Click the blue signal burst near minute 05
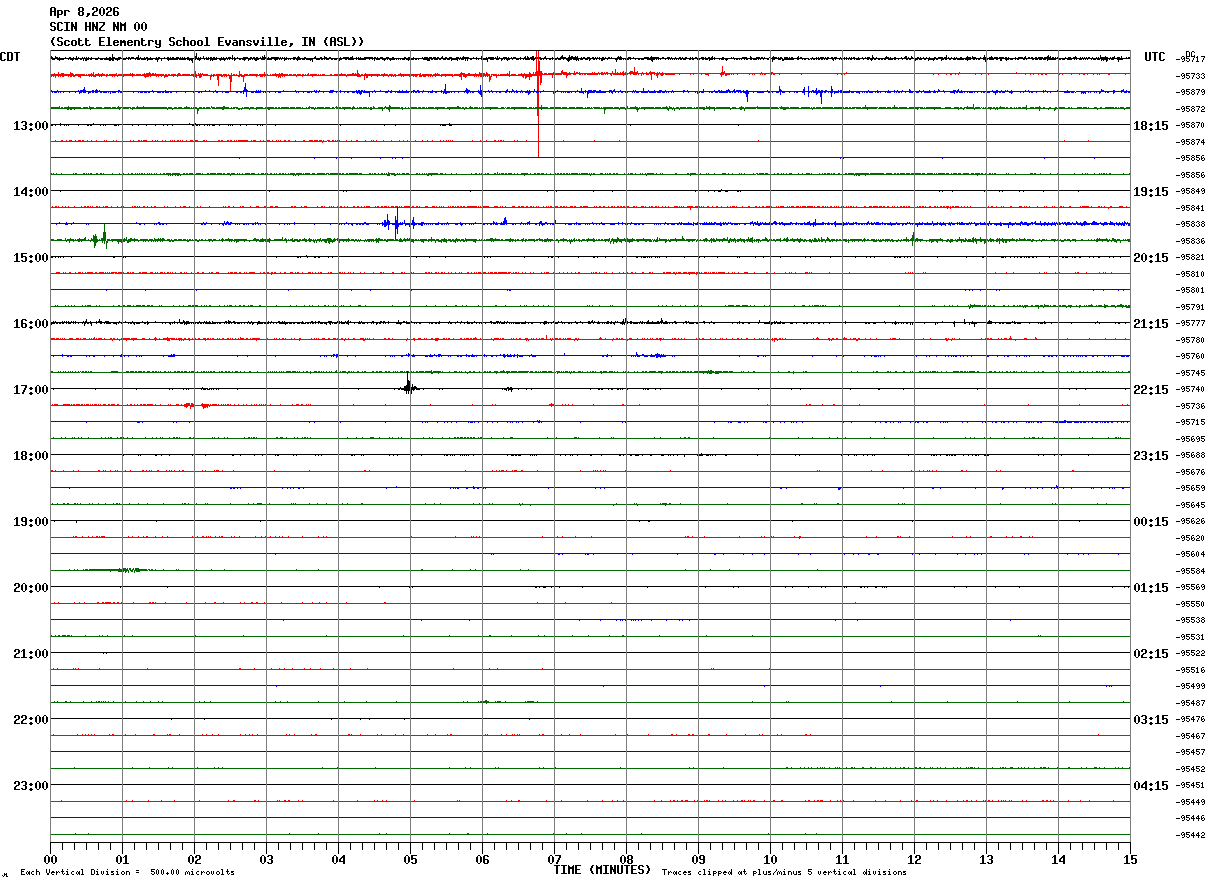Viewport: 1210px width, 886px height. coord(398,222)
